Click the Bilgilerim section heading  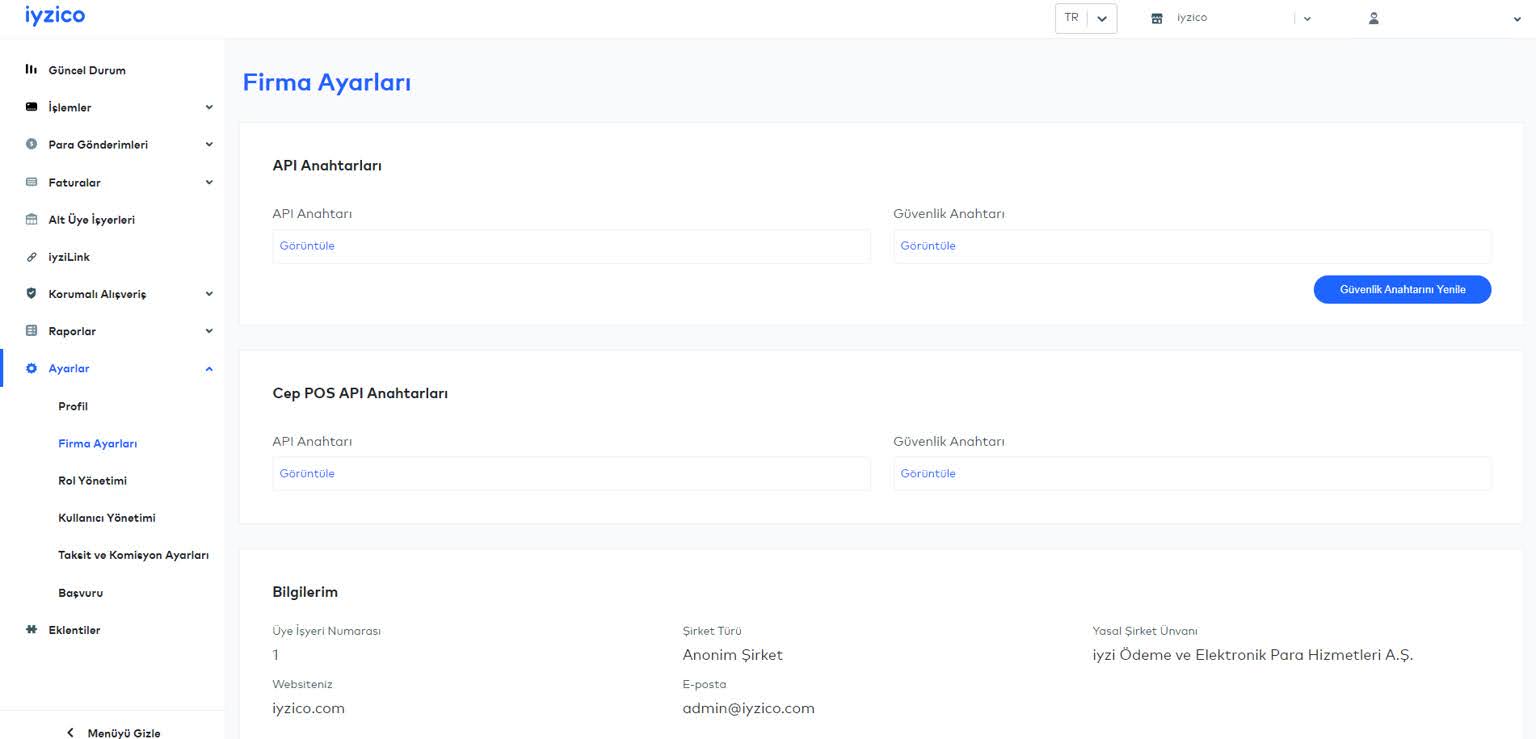(305, 592)
